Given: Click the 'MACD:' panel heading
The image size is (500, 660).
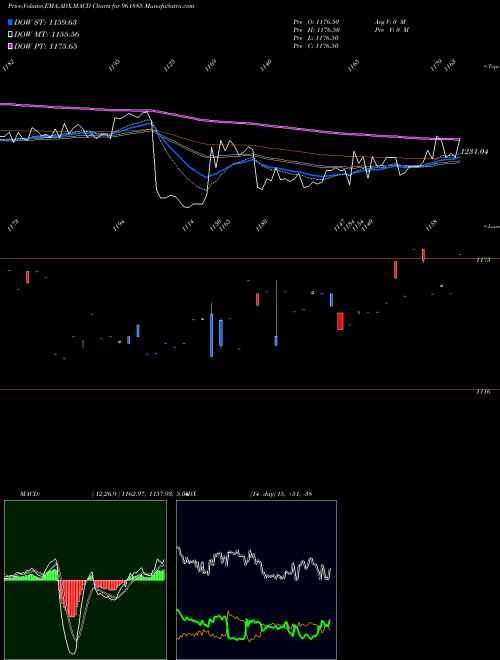Looking at the screenshot, I should click(30, 494).
